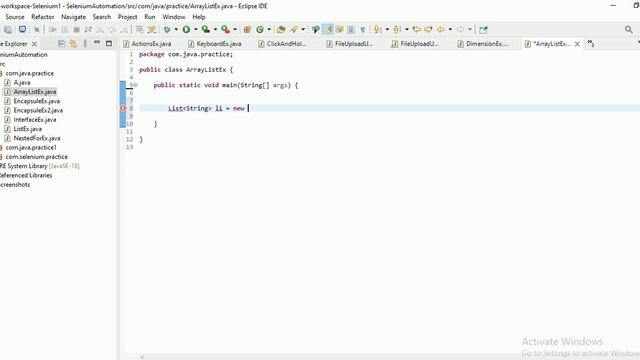
Task: Show hidden editor tabs list chevron
Action: tap(591, 43)
